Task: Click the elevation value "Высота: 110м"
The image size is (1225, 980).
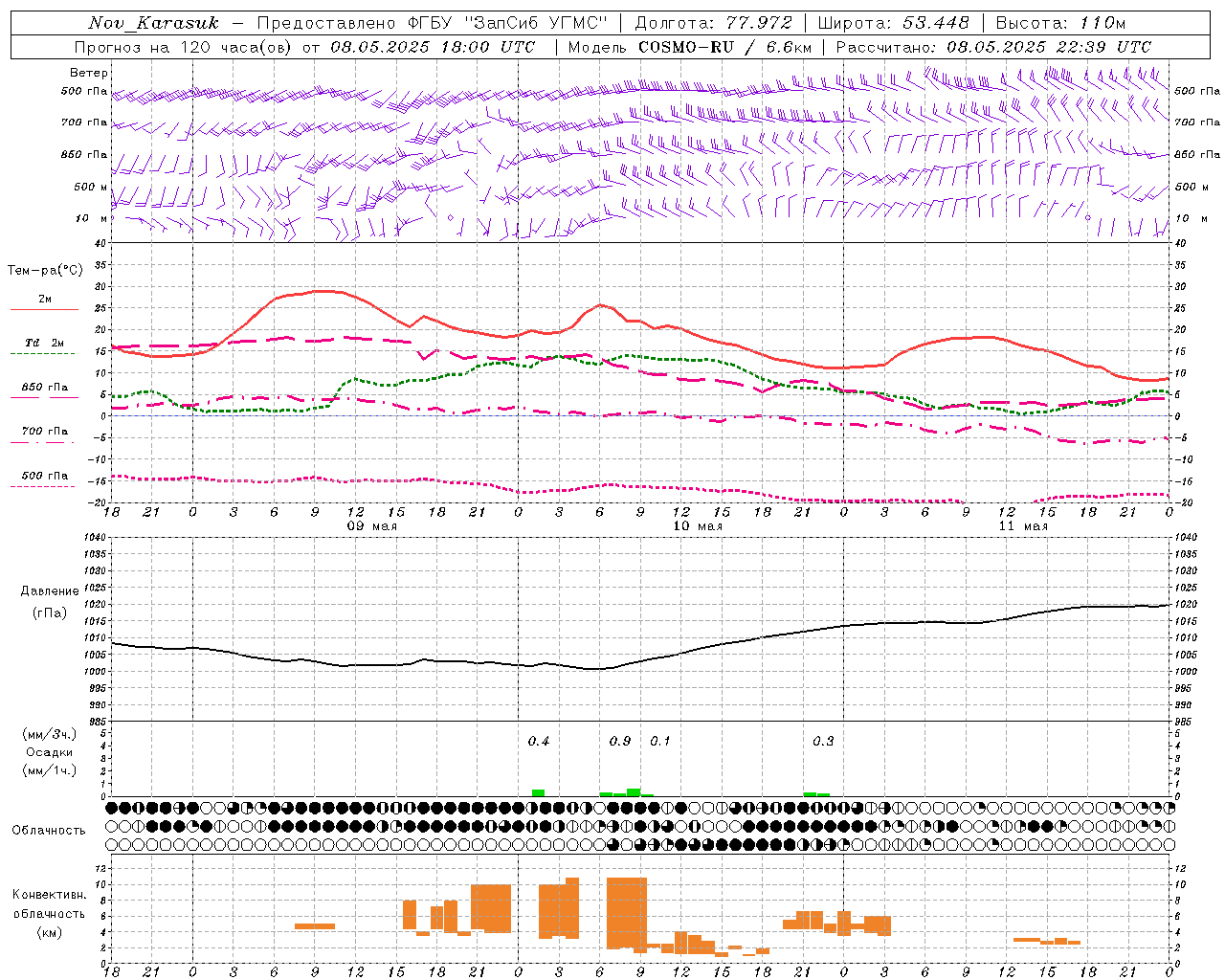Action: [1060, 23]
